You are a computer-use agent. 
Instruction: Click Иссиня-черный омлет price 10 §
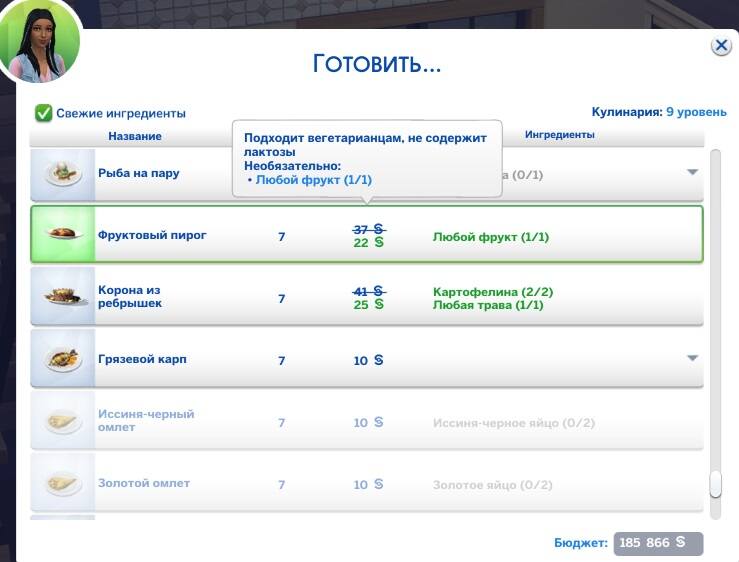pos(369,423)
